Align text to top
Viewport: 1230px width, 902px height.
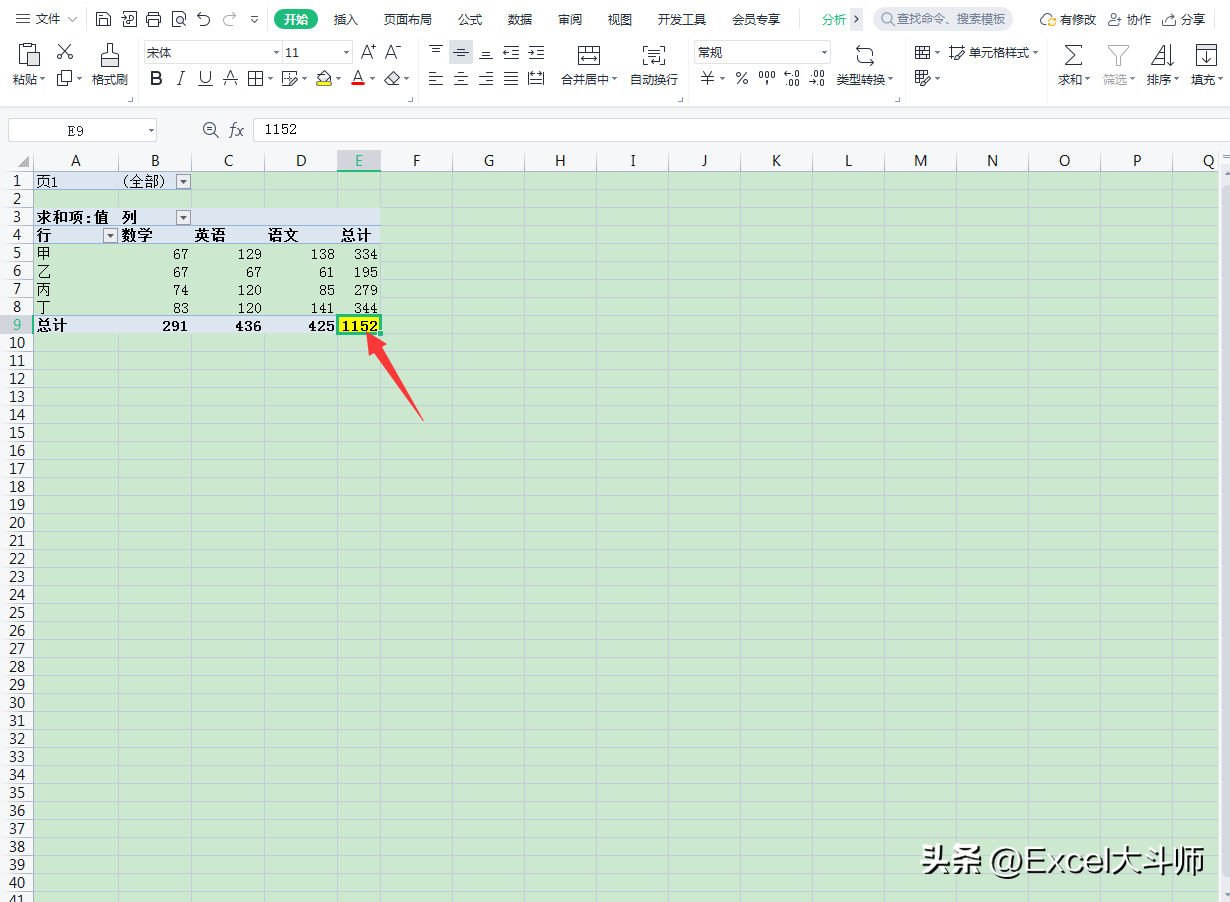pyautogui.click(x=436, y=52)
